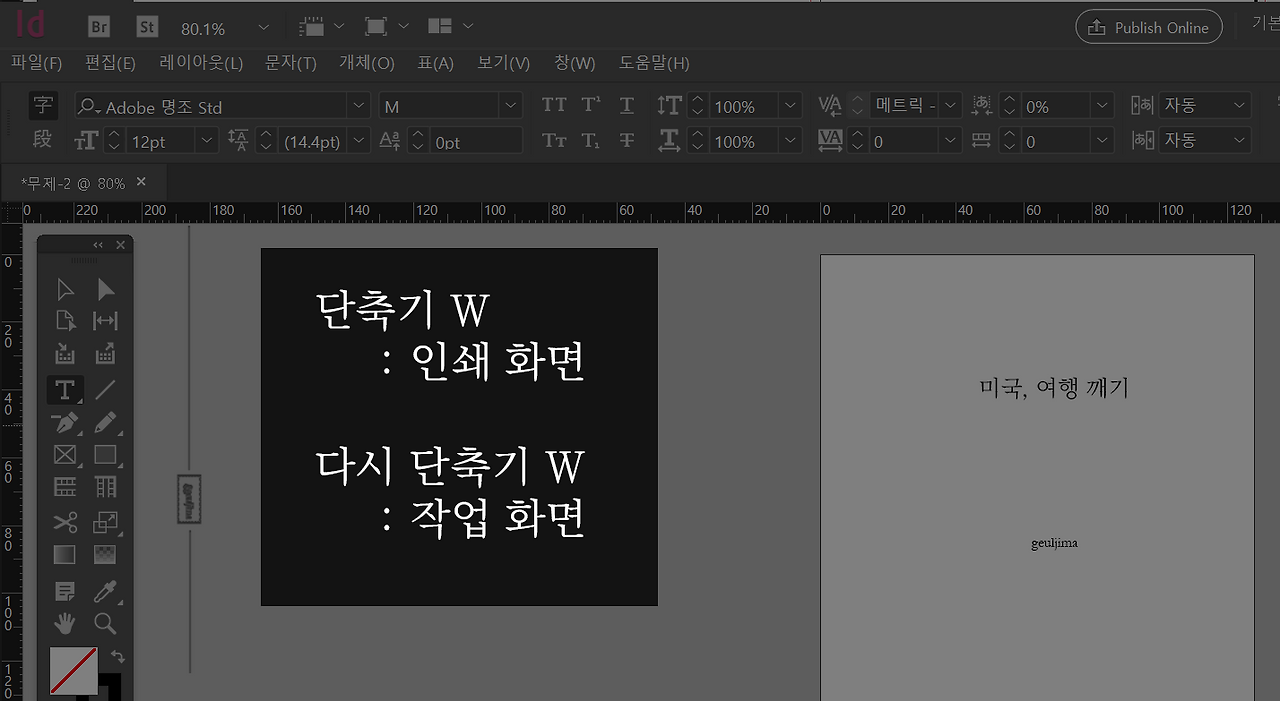Viewport: 1280px width, 701px height.
Task: Select the Zoom tool magnifier
Action: (x=105, y=623)
